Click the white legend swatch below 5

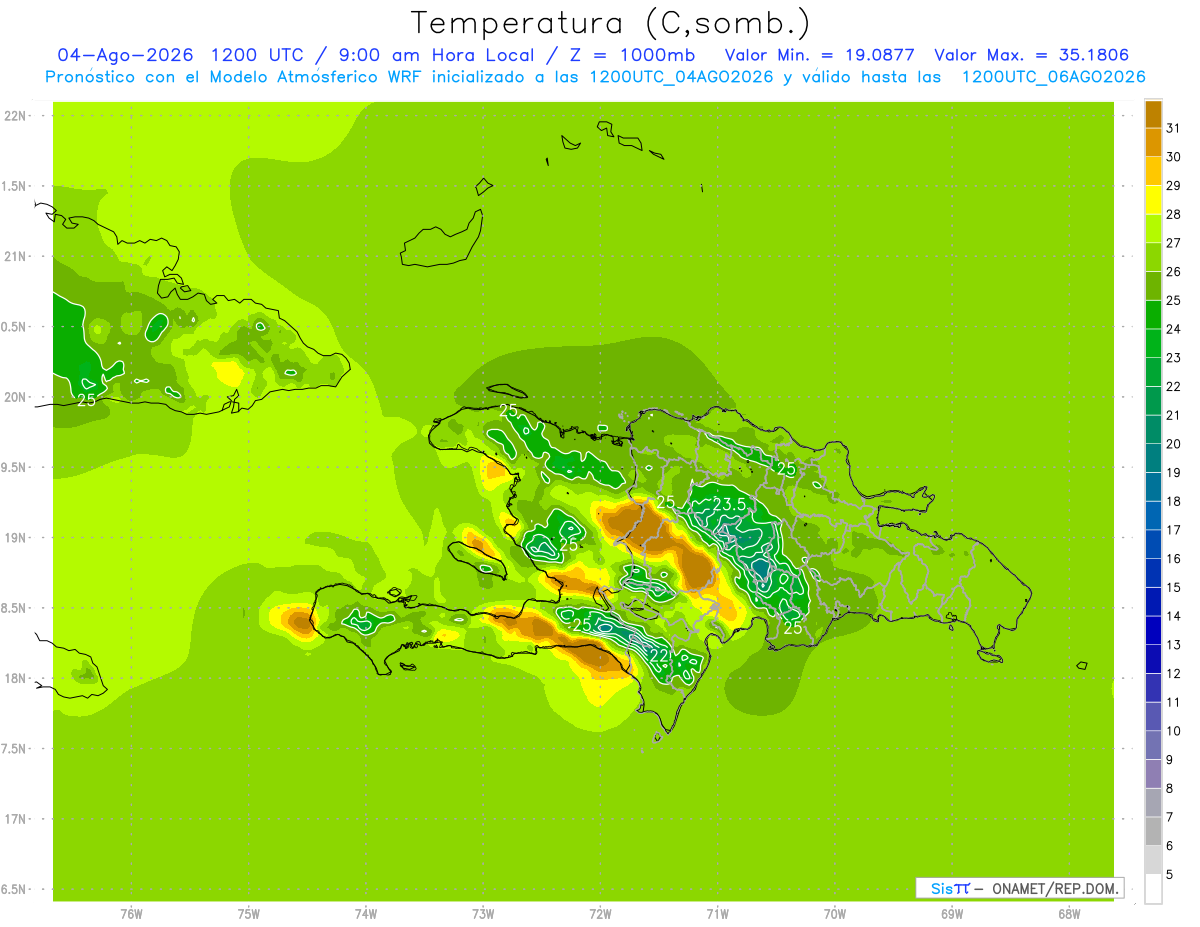1153,889
